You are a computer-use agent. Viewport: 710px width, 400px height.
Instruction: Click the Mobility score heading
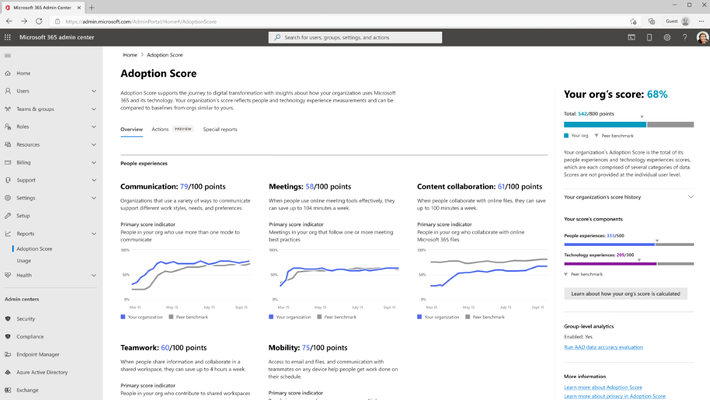pyautogui.click(x=308, y=348)
